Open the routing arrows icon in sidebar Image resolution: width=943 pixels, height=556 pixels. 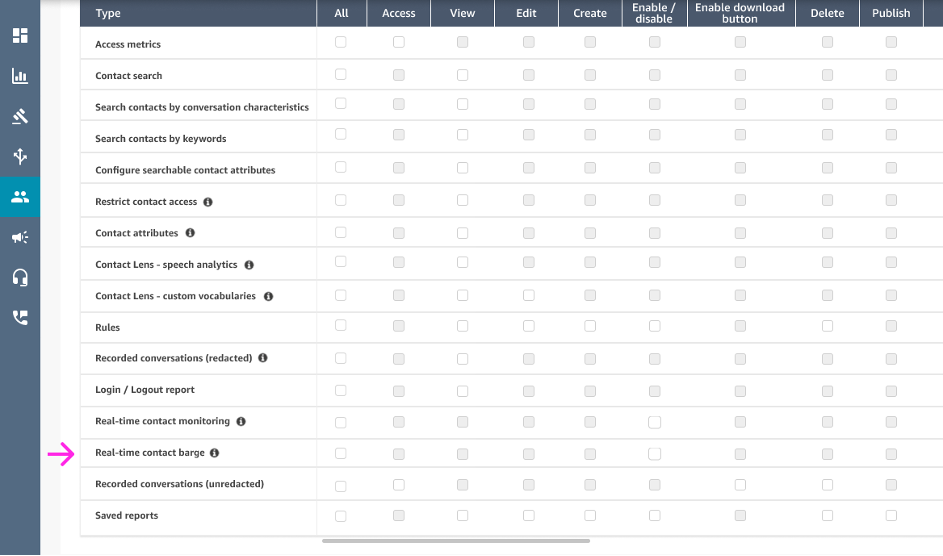[x=20, y=156]
